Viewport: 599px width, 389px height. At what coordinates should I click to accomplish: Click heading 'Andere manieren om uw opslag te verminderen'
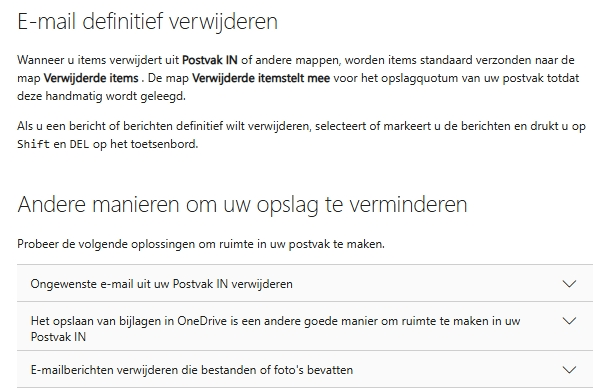[242, 204]
